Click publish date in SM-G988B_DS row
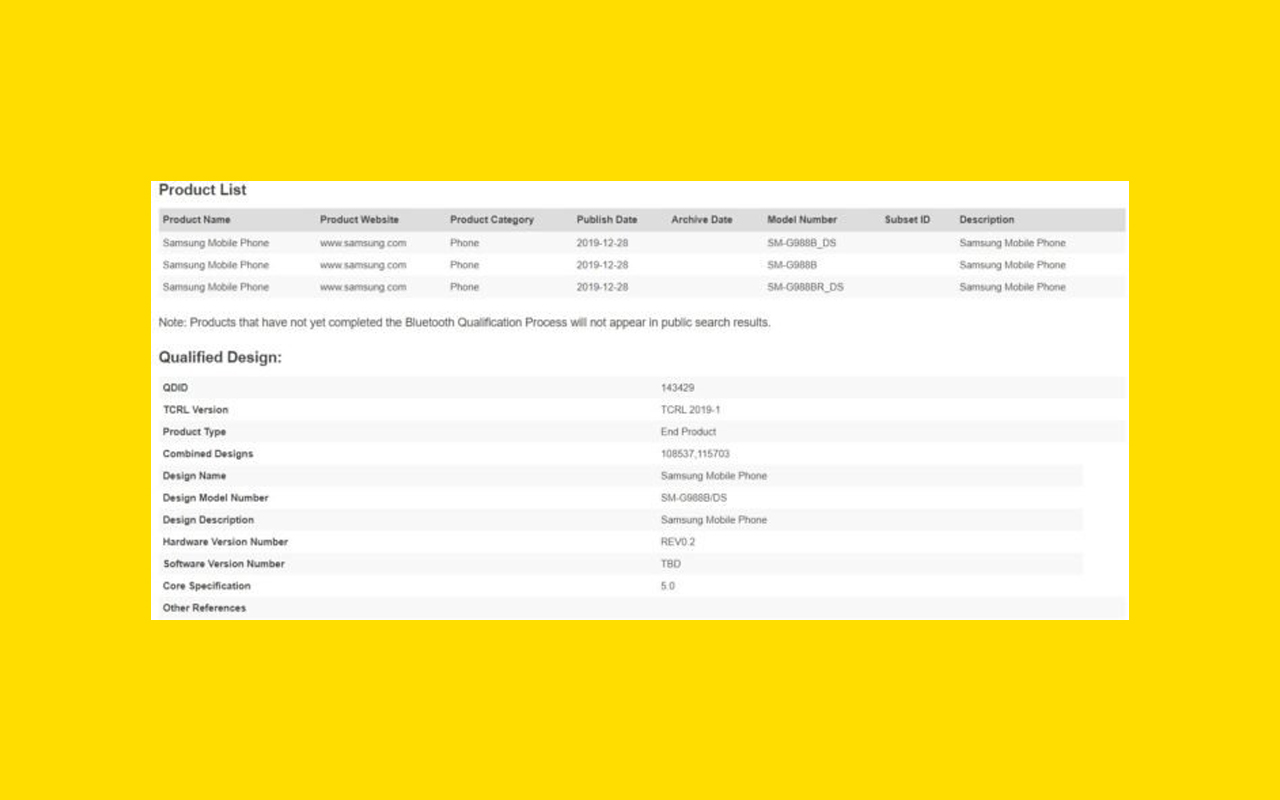Screen dimensions: 1280x800 [602, 243]
